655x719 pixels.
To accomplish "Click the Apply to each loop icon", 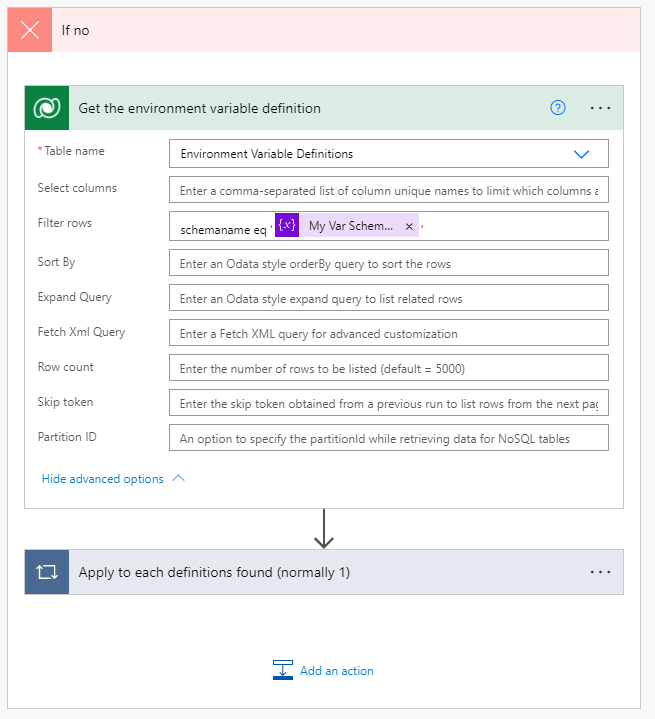I will [x=47, y=572].
